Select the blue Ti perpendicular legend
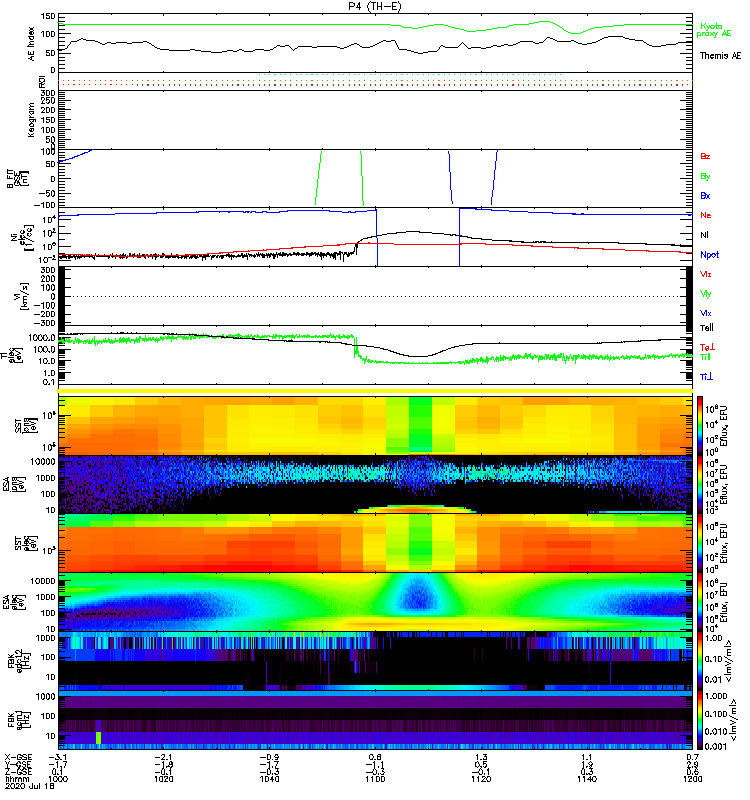This screenshot has height=800, width=750. pyautogui.click(x=706, y=377)
